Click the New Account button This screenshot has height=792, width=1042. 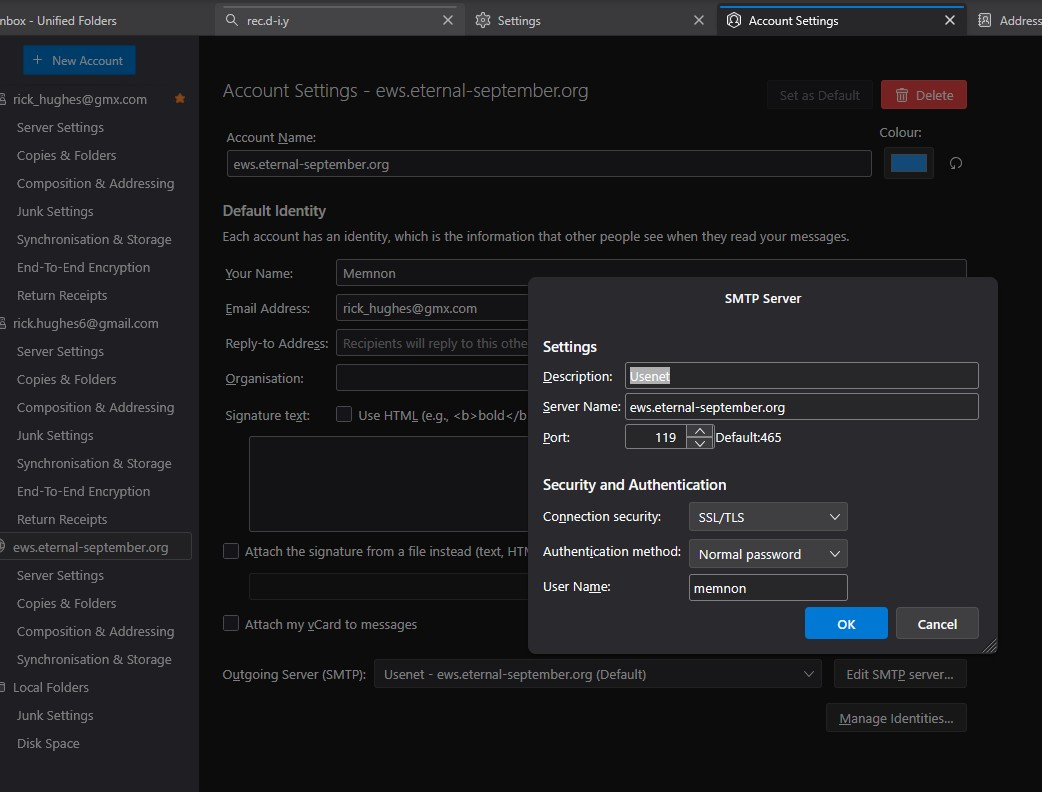78,61
